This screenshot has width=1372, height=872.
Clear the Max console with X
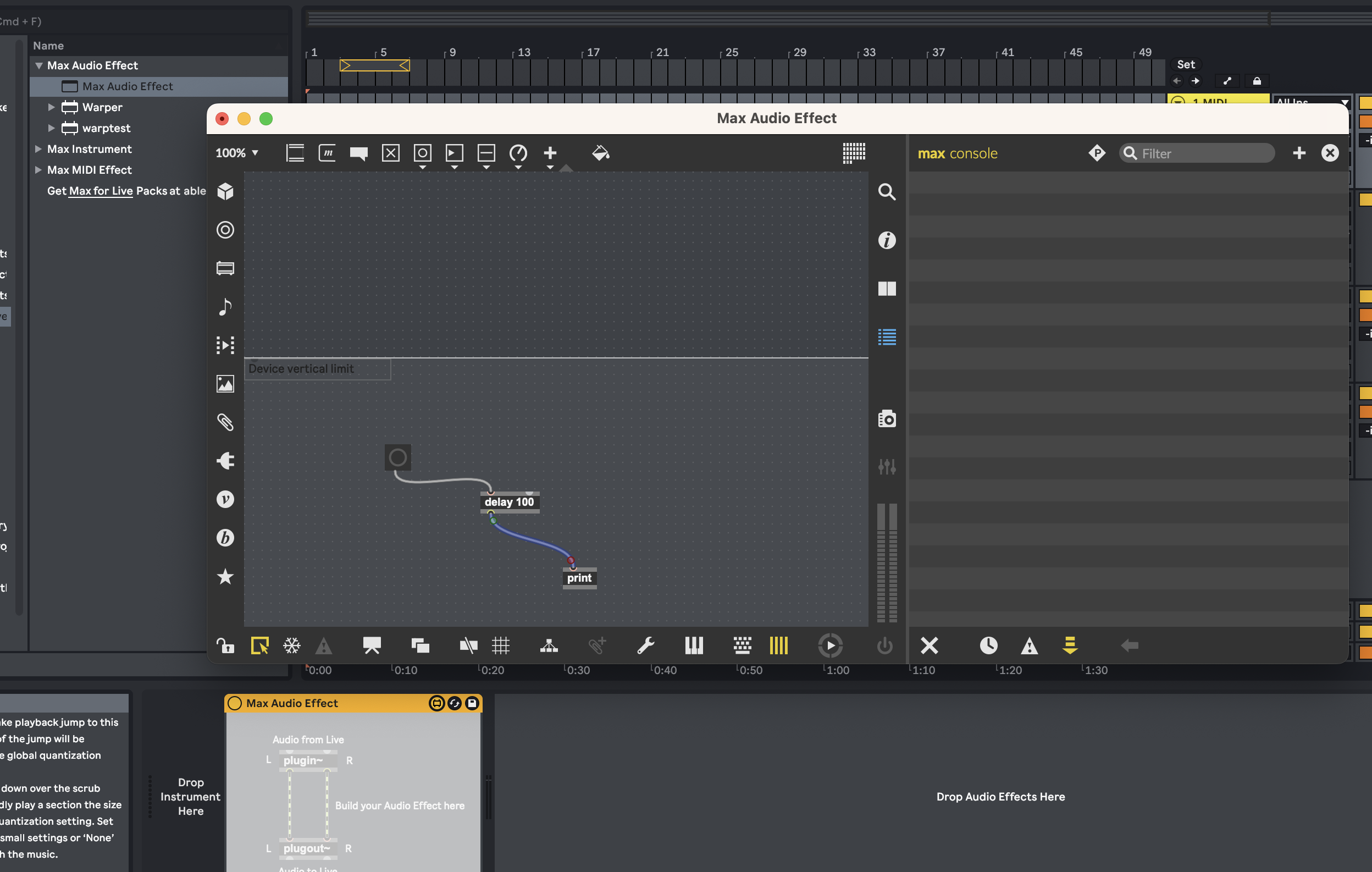pyautogui.click(x=930, y=645)
